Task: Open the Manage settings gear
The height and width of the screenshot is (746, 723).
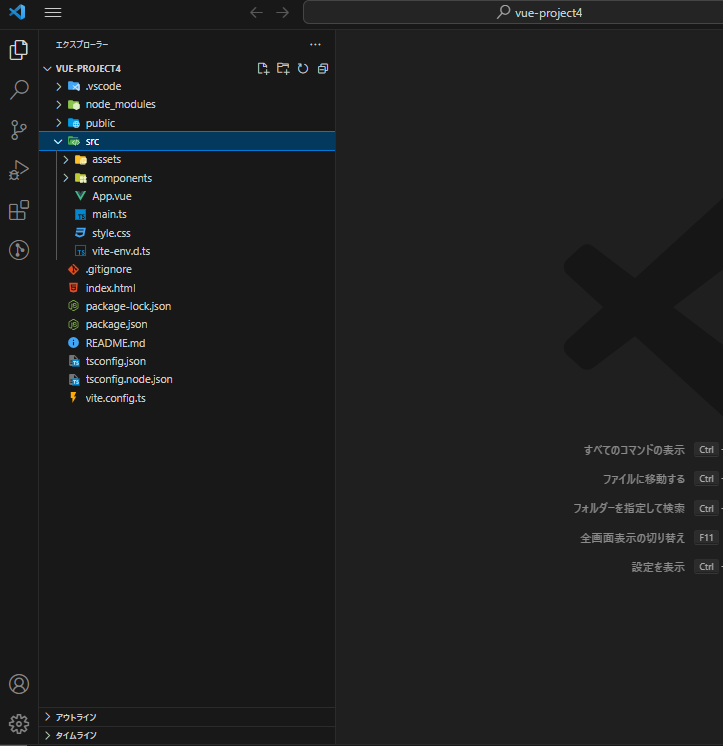Action: tap(19, 724)
